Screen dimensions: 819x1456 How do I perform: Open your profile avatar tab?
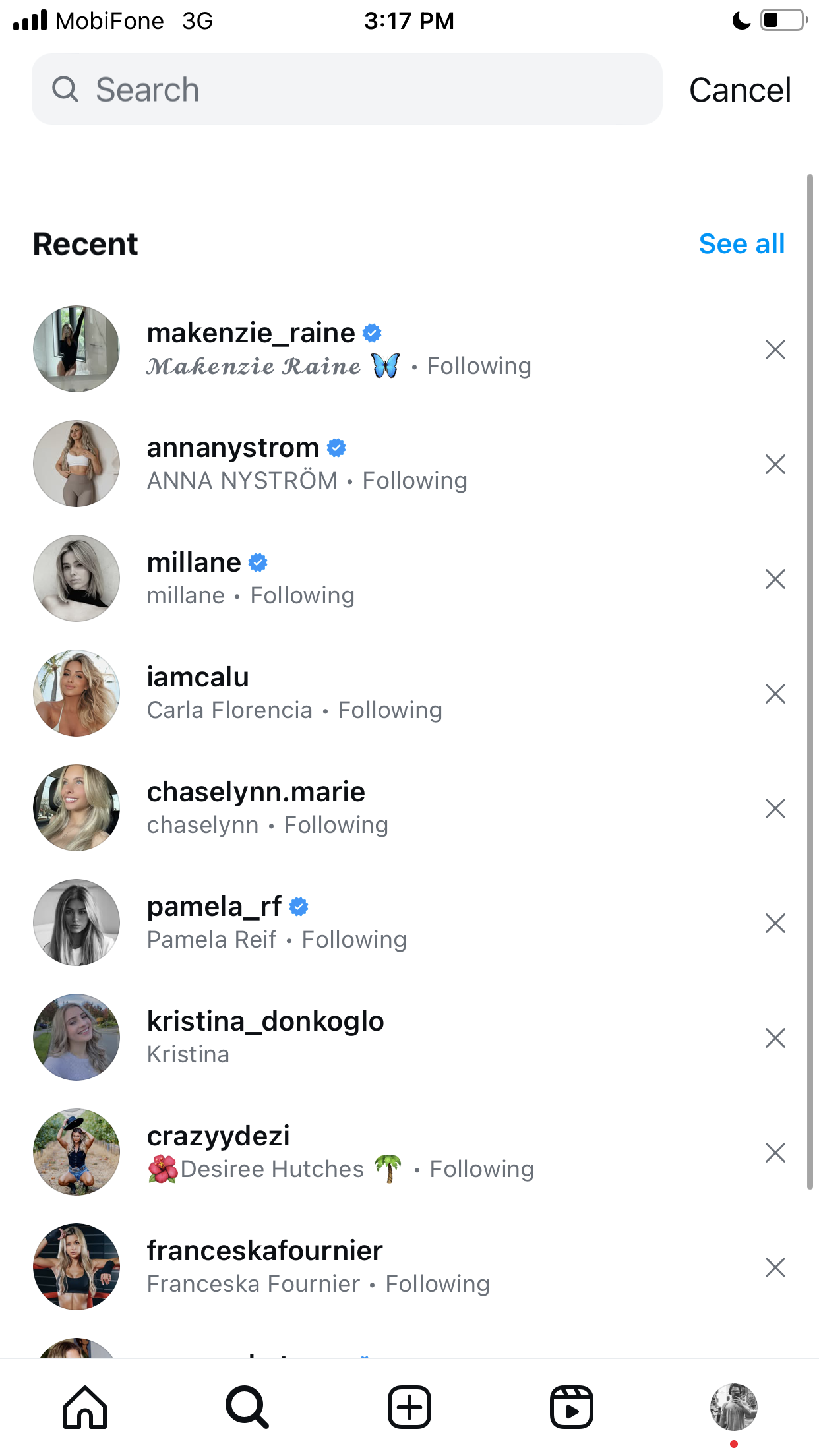734,1407
